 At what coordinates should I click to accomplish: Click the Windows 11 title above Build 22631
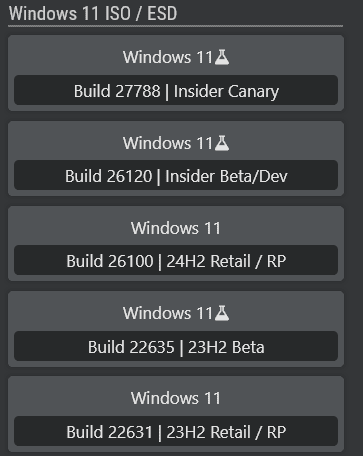pyautogui.click(x=176, y=398)
